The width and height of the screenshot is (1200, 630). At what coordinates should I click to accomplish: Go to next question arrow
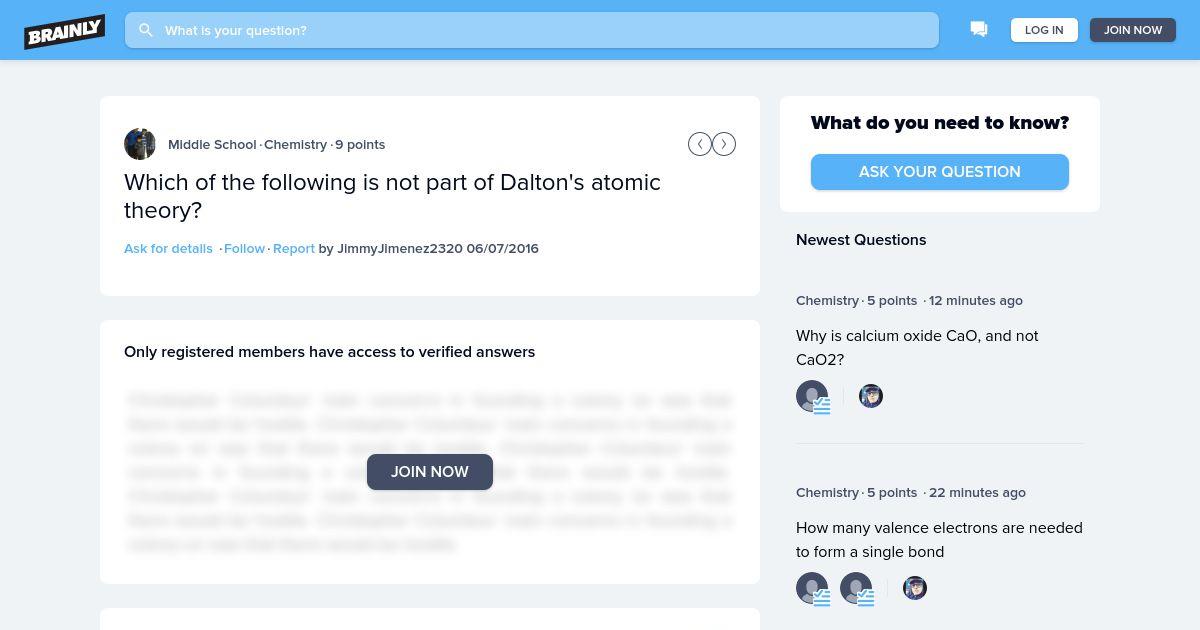(x=724, y=144)
